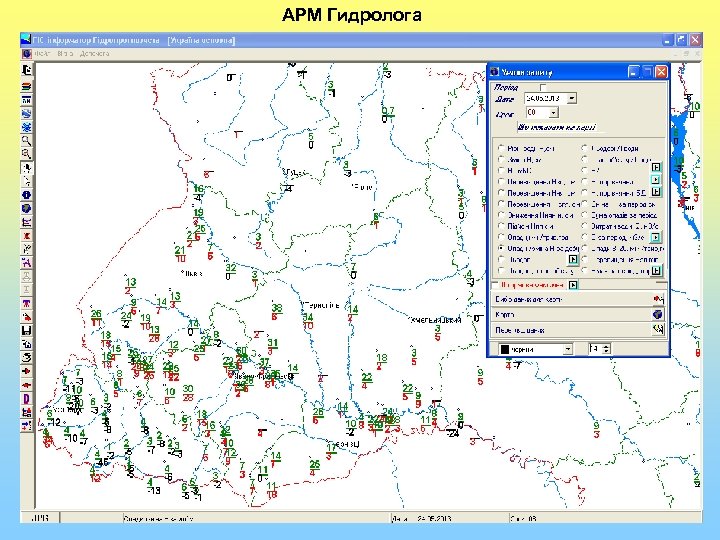Click the 'Вибір даних для карти' button
Image resolution: width=720 pixels, height=540 pixels.
578,299
